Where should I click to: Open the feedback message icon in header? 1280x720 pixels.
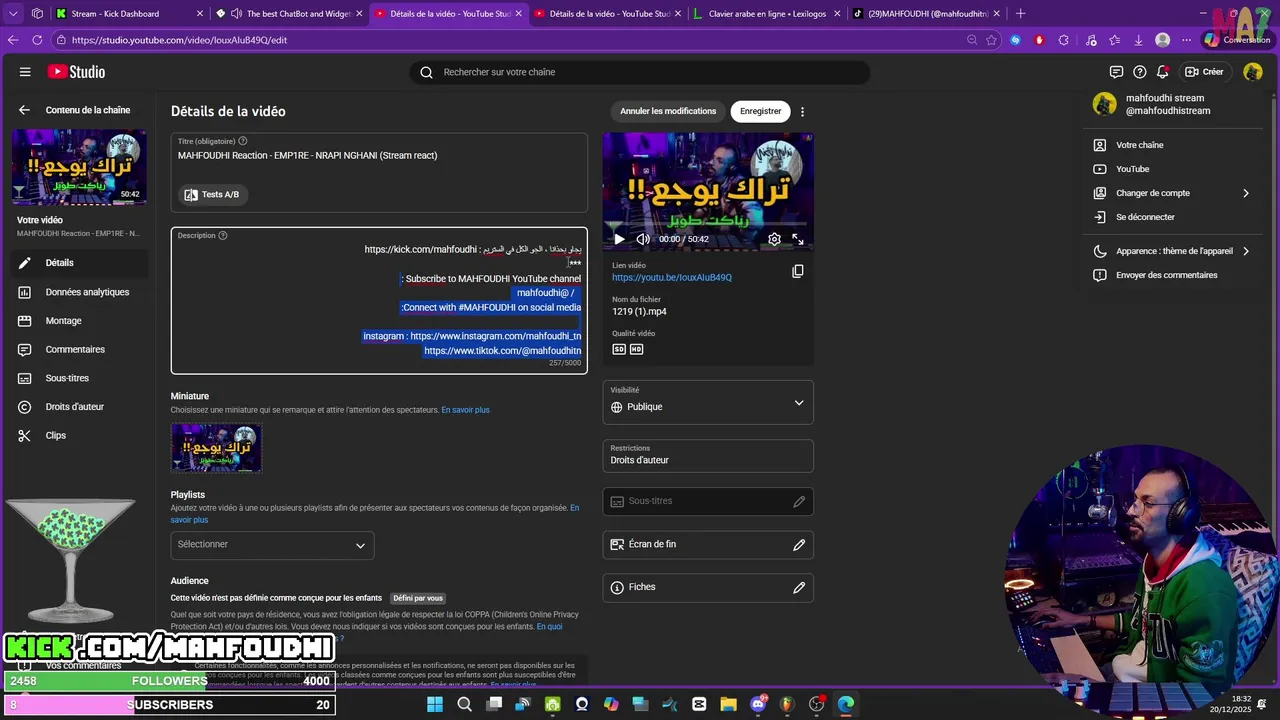coord(1116,72)
